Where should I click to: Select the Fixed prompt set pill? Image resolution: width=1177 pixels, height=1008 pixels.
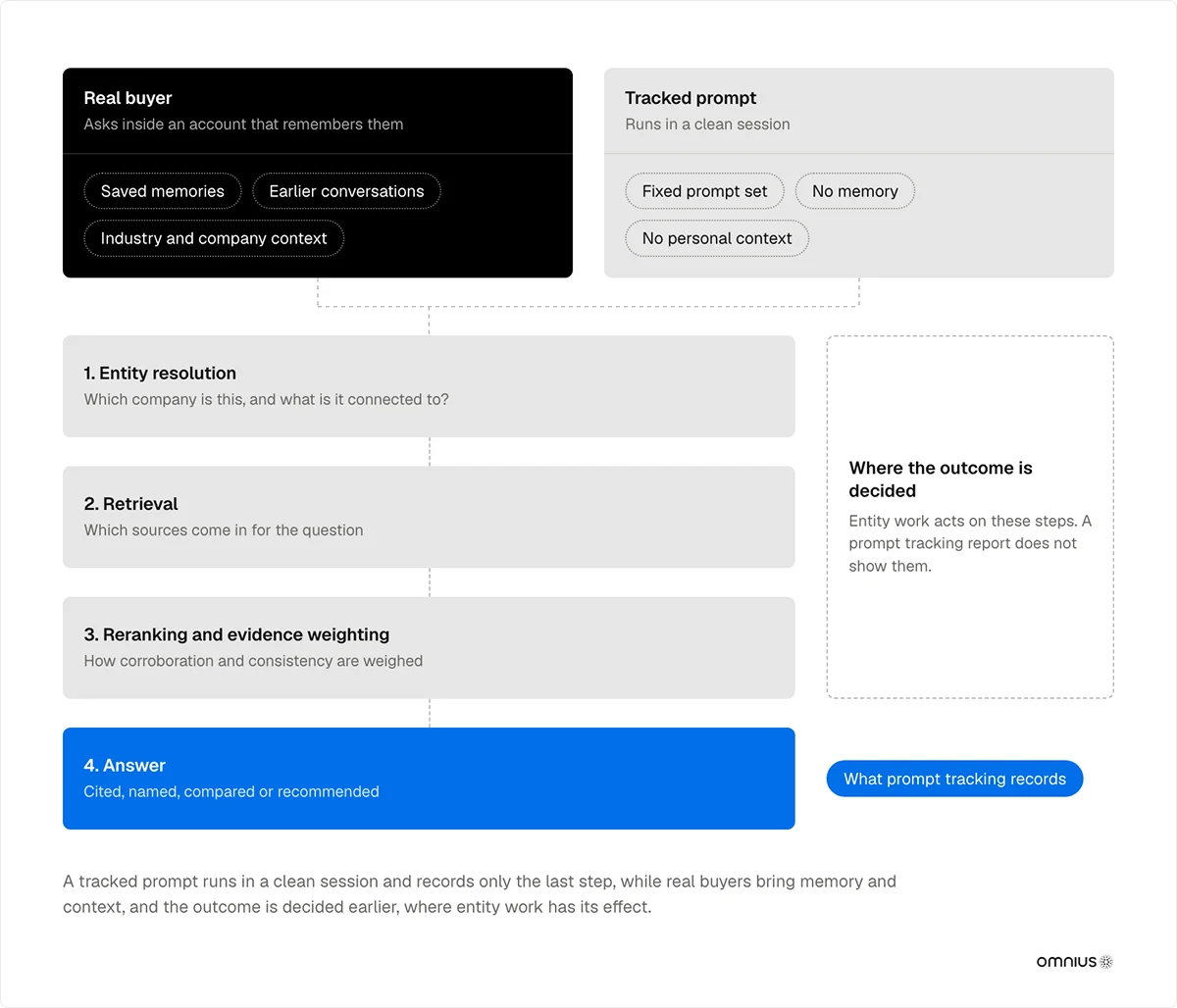click(x=704, y=191)
